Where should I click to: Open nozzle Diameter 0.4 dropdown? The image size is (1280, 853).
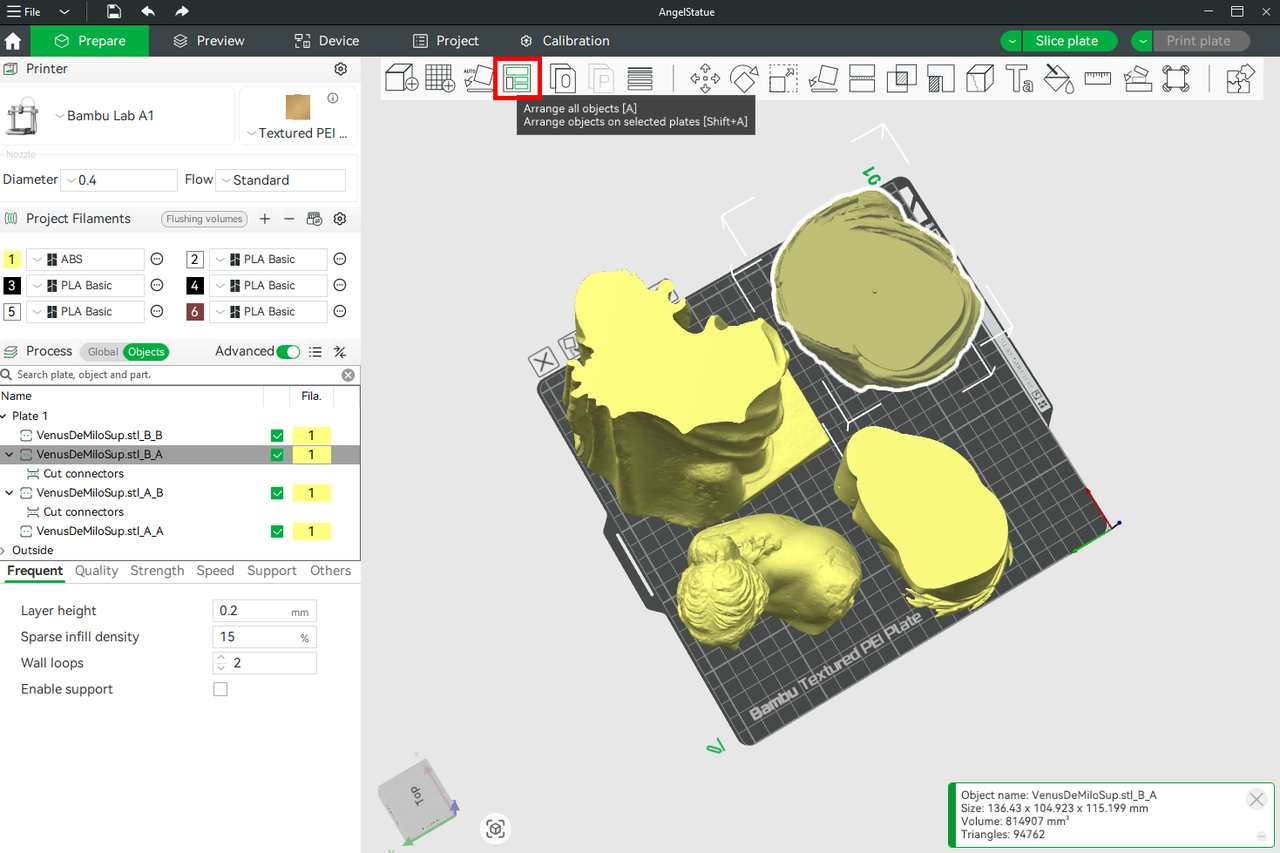119,180
